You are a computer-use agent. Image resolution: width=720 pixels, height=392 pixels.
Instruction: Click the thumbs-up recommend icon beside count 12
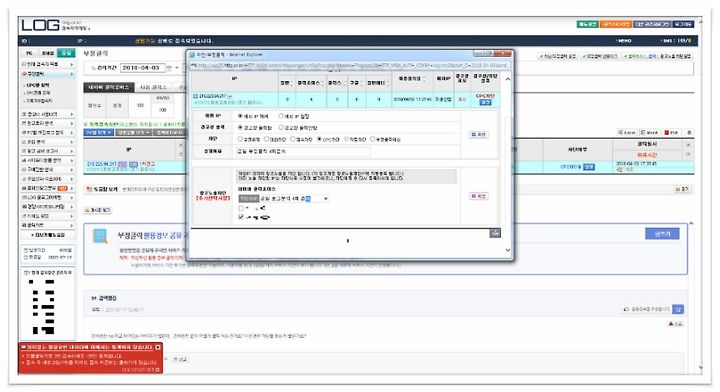tap(626, 309)
